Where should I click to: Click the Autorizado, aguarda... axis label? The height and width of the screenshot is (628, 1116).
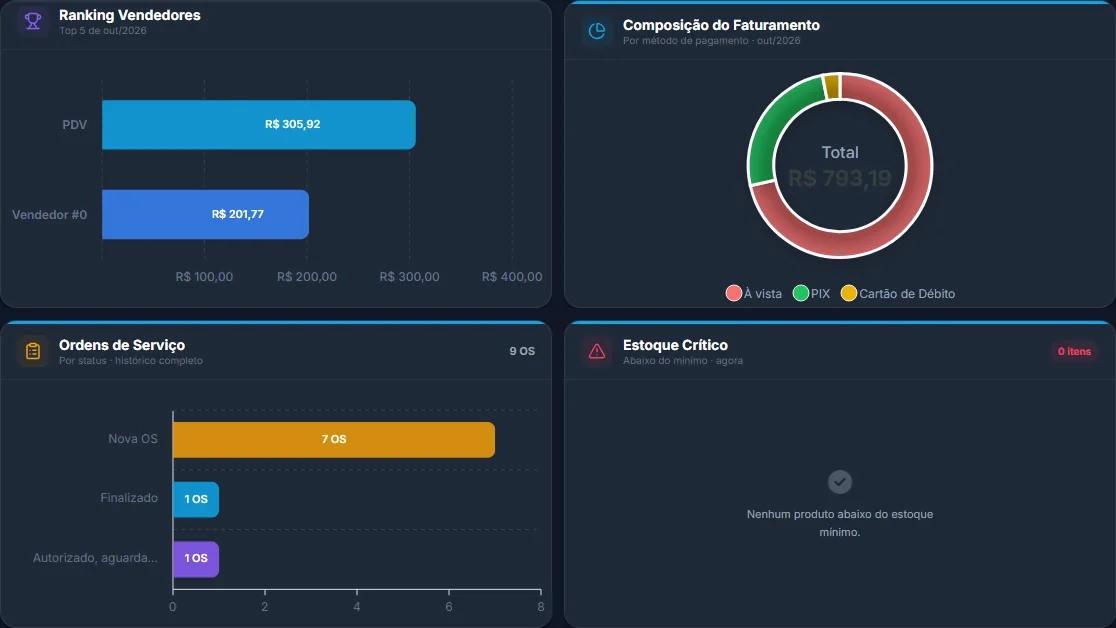95,558
